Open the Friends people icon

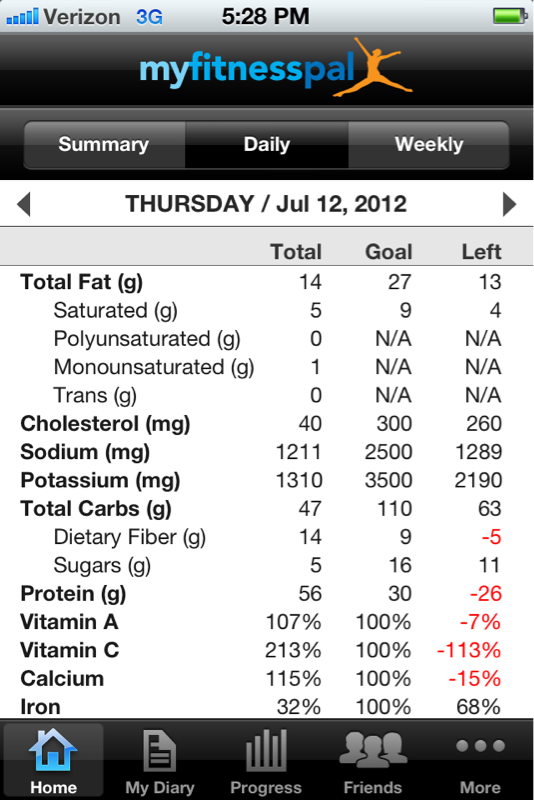point(373,750)
